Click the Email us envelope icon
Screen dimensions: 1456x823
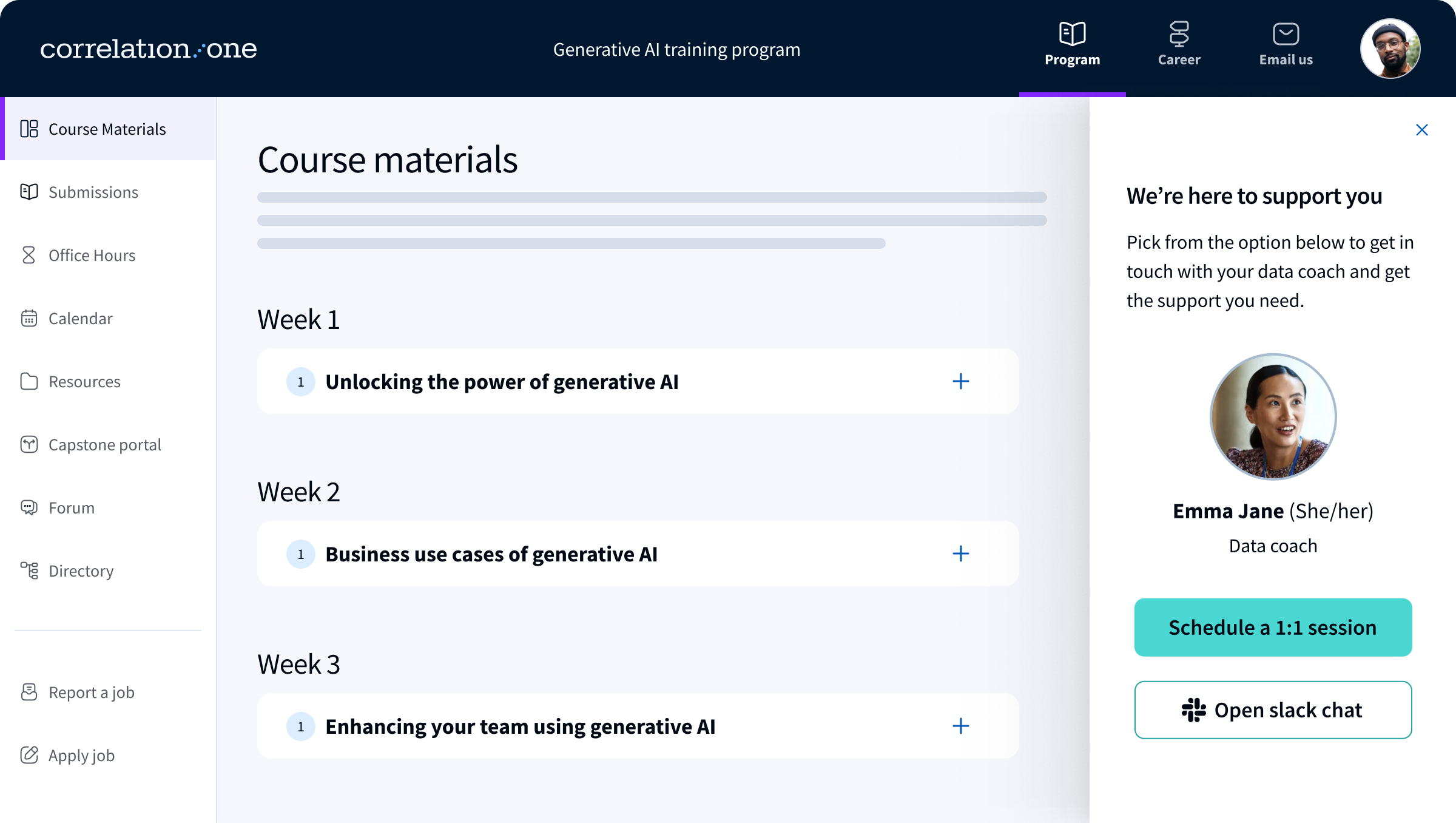(1286, 34)
